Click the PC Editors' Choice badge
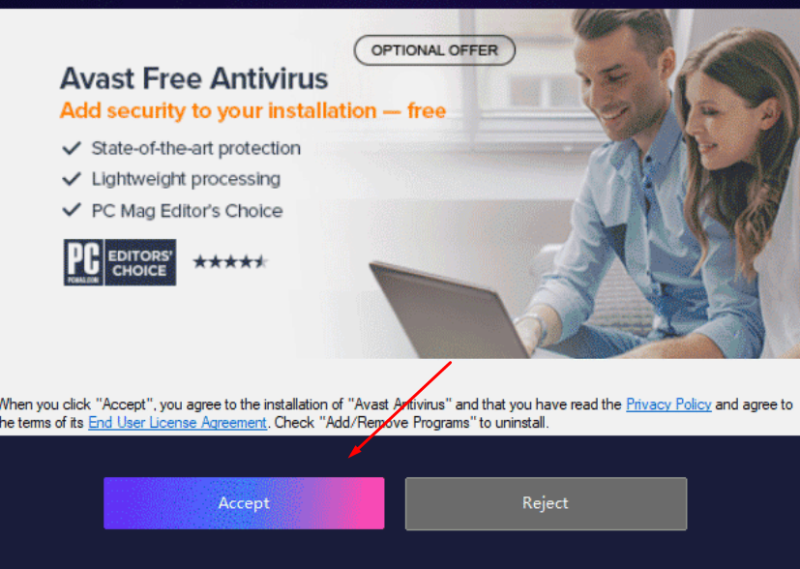Screen dimensions: 800x569 pos(120,262)
